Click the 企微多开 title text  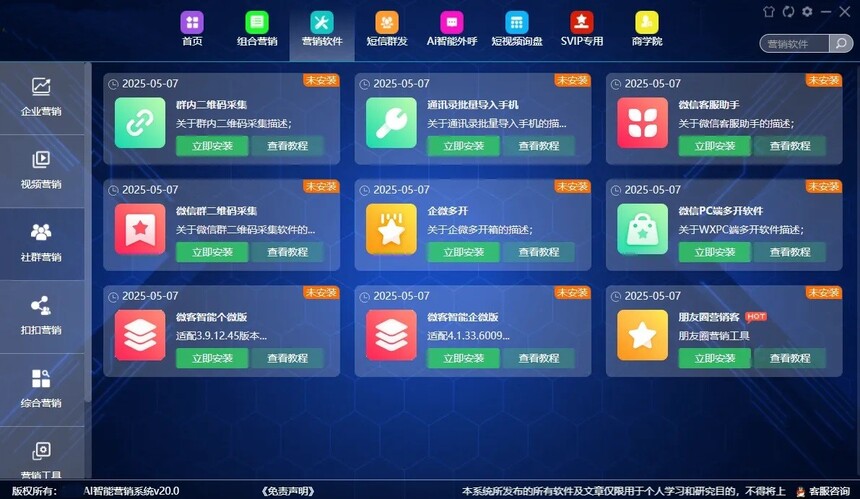point(448,211)
